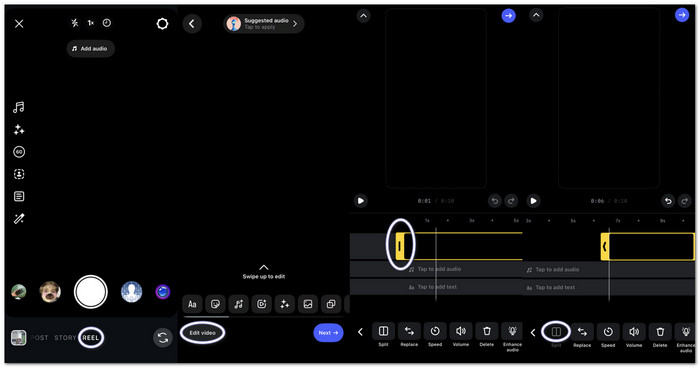Select the magic wand touch-up tool
Screen dimensions: 700x368
(x=19, y=218)
